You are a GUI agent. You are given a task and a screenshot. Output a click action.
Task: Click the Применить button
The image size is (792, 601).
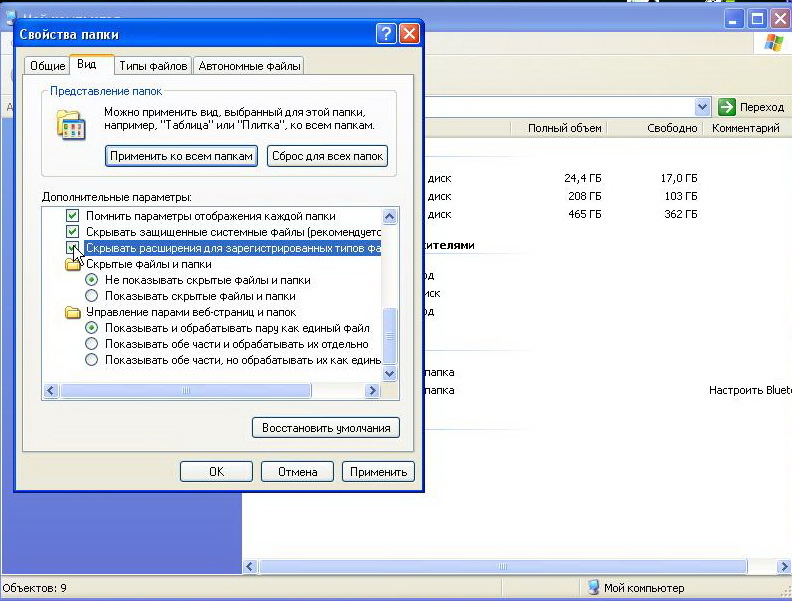click(378, 472)
